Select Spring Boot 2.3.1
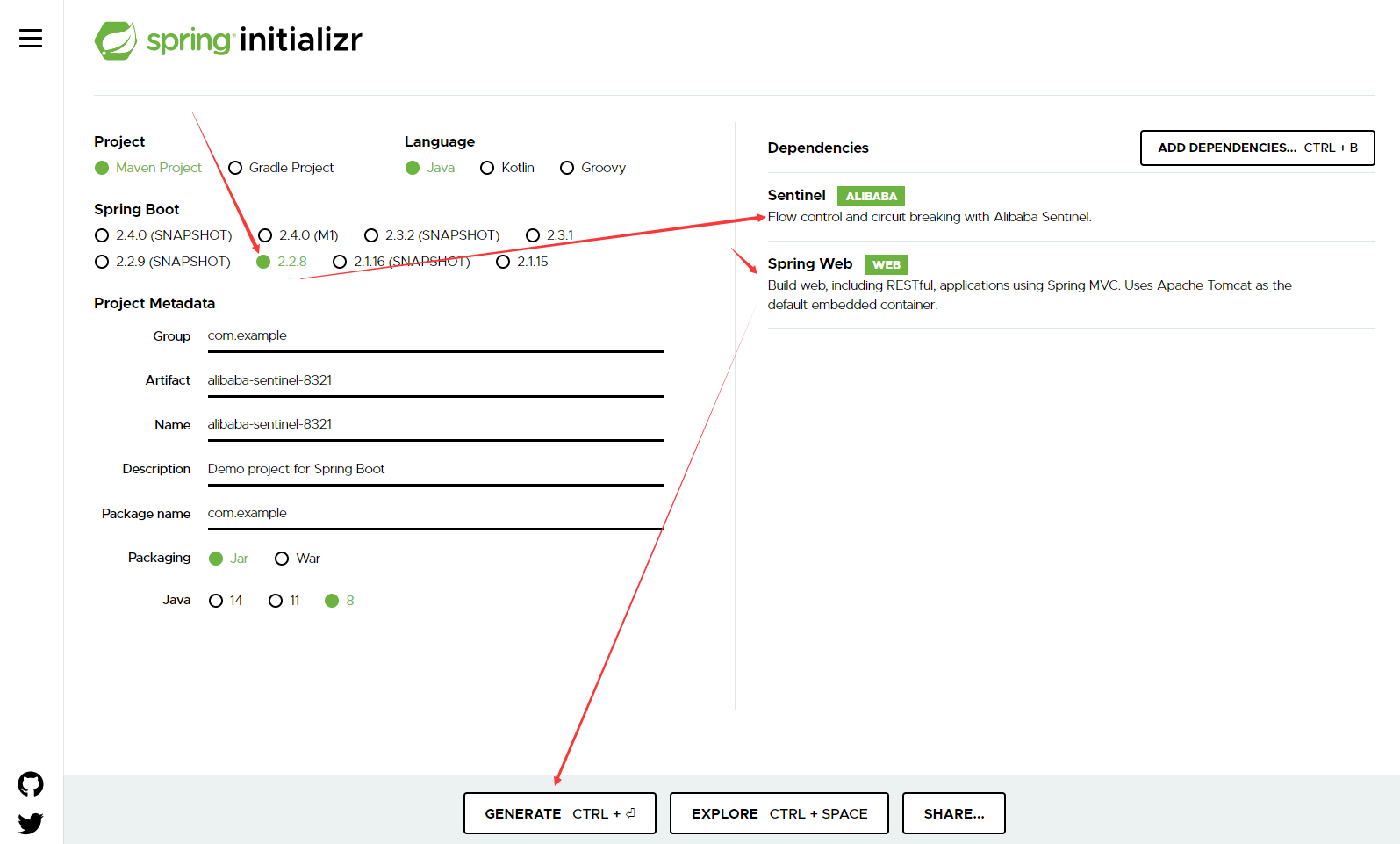This screenshot has width=1400, height=844. [x=549, y=235]
